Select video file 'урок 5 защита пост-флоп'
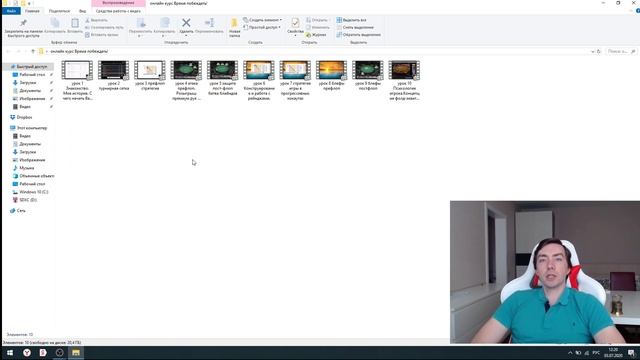 tap(222, 78)
